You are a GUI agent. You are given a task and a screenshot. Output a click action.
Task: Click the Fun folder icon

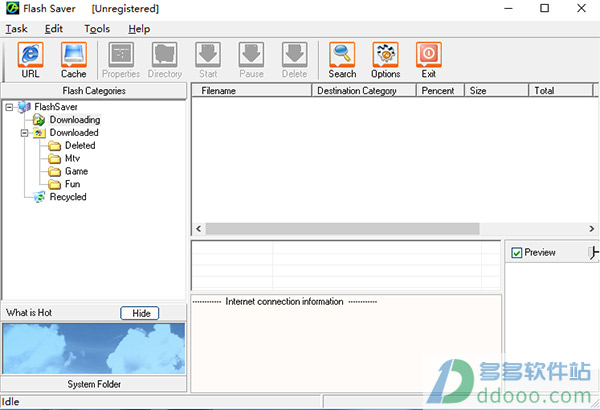(54, 185)
